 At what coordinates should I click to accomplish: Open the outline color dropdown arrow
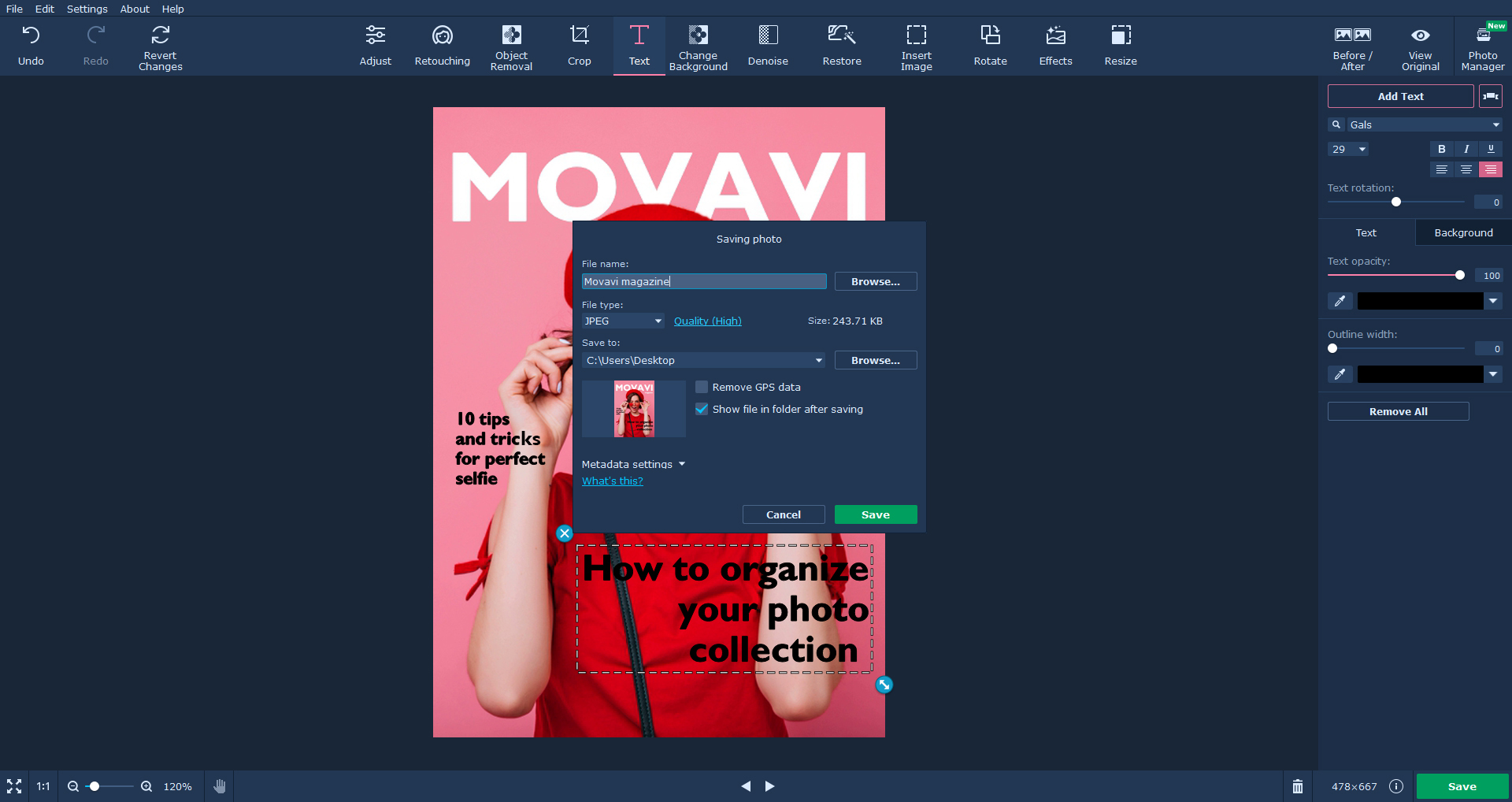[x=1493, y=374]
